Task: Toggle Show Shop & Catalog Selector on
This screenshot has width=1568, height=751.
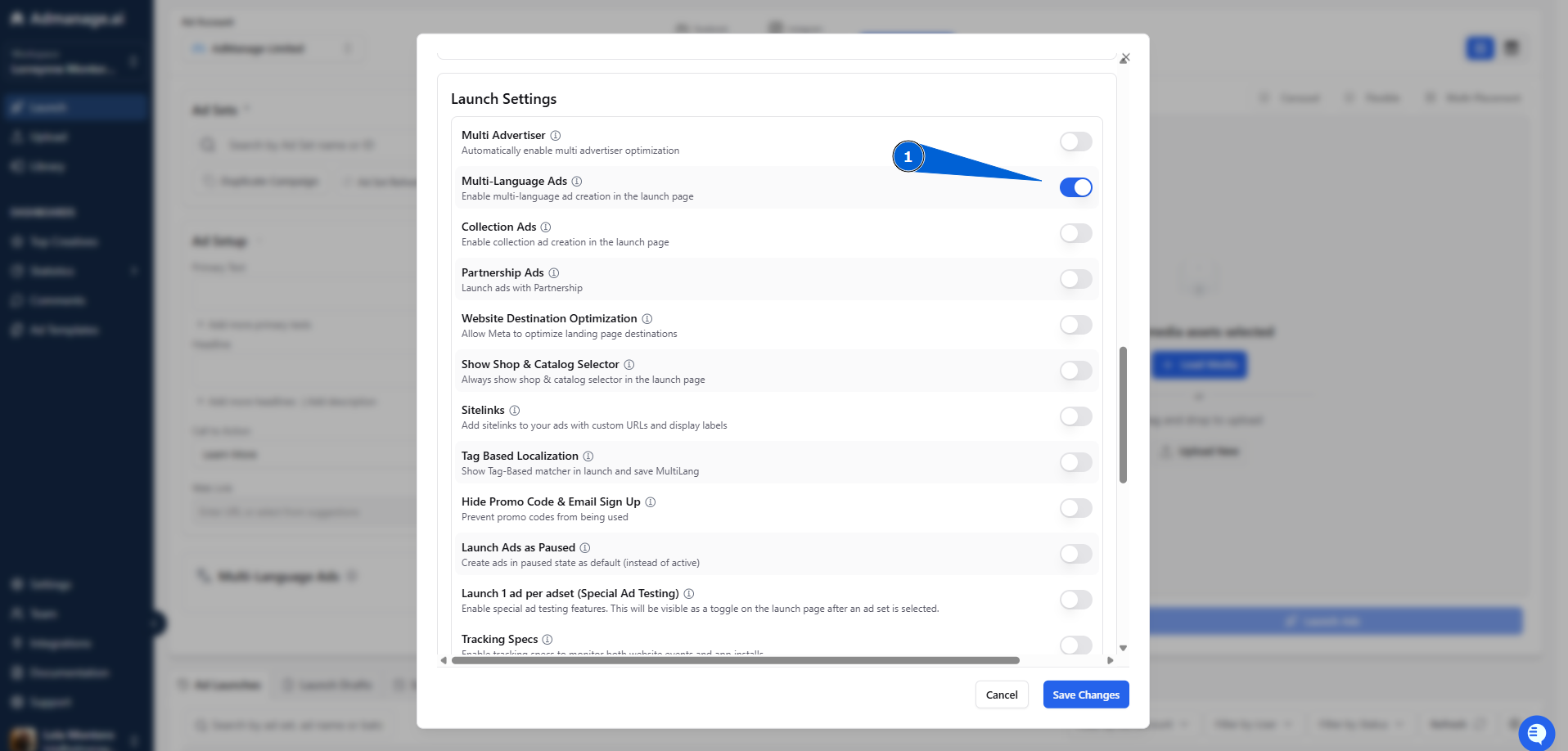Action: pyautogui.click(x=1076, y=371)
